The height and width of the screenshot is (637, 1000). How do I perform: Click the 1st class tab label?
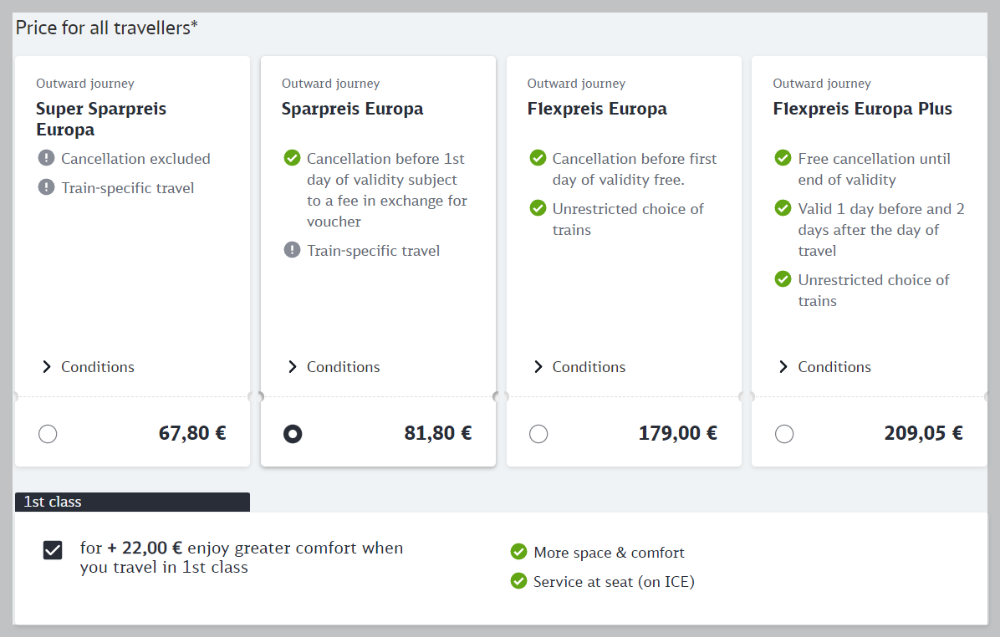pyautogui.click(x=53, y=502)
